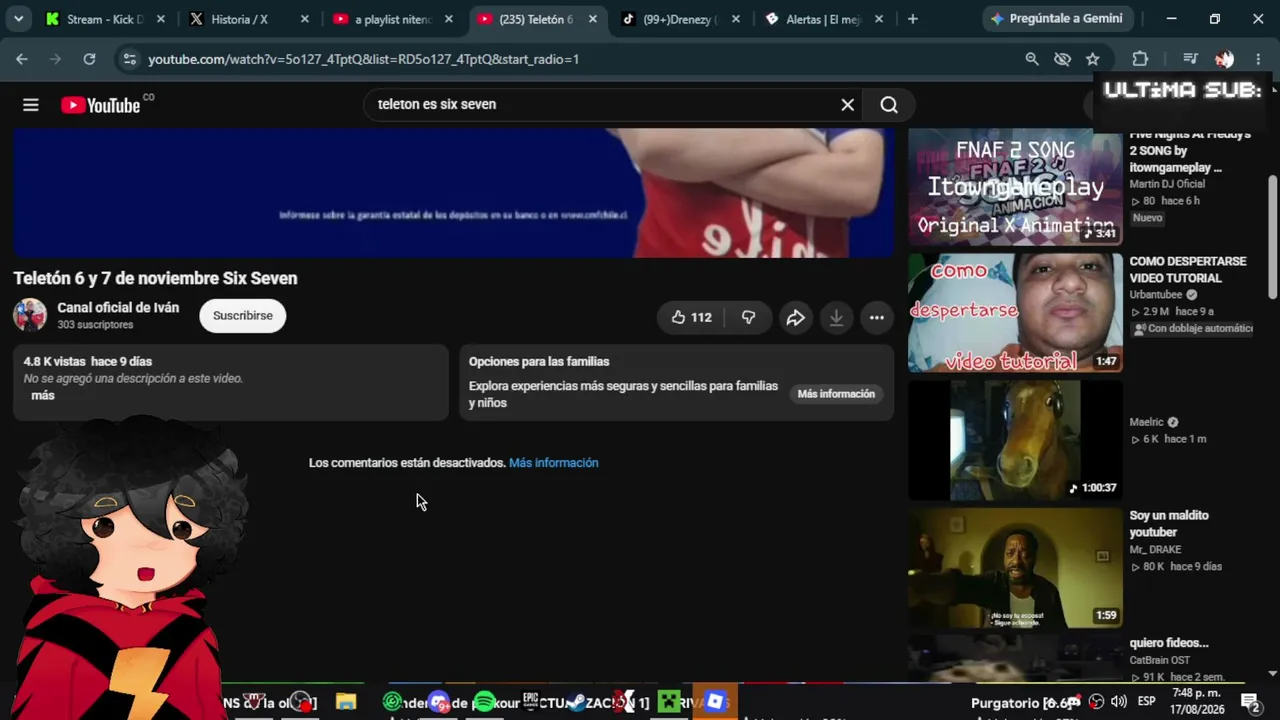
Task: Open Minecraft from the taskbar
Action: (x=669, y=702)
